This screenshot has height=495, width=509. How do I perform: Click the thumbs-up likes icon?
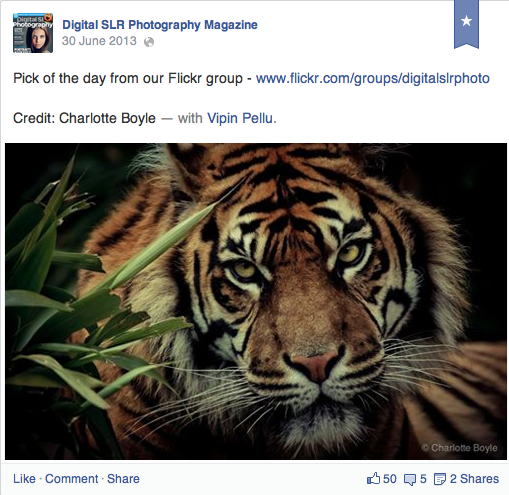coord(373,479)
